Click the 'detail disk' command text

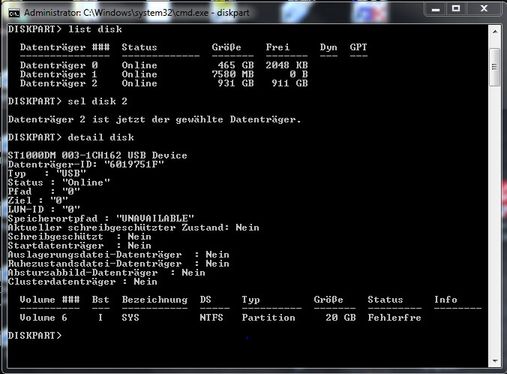[101, 137]
